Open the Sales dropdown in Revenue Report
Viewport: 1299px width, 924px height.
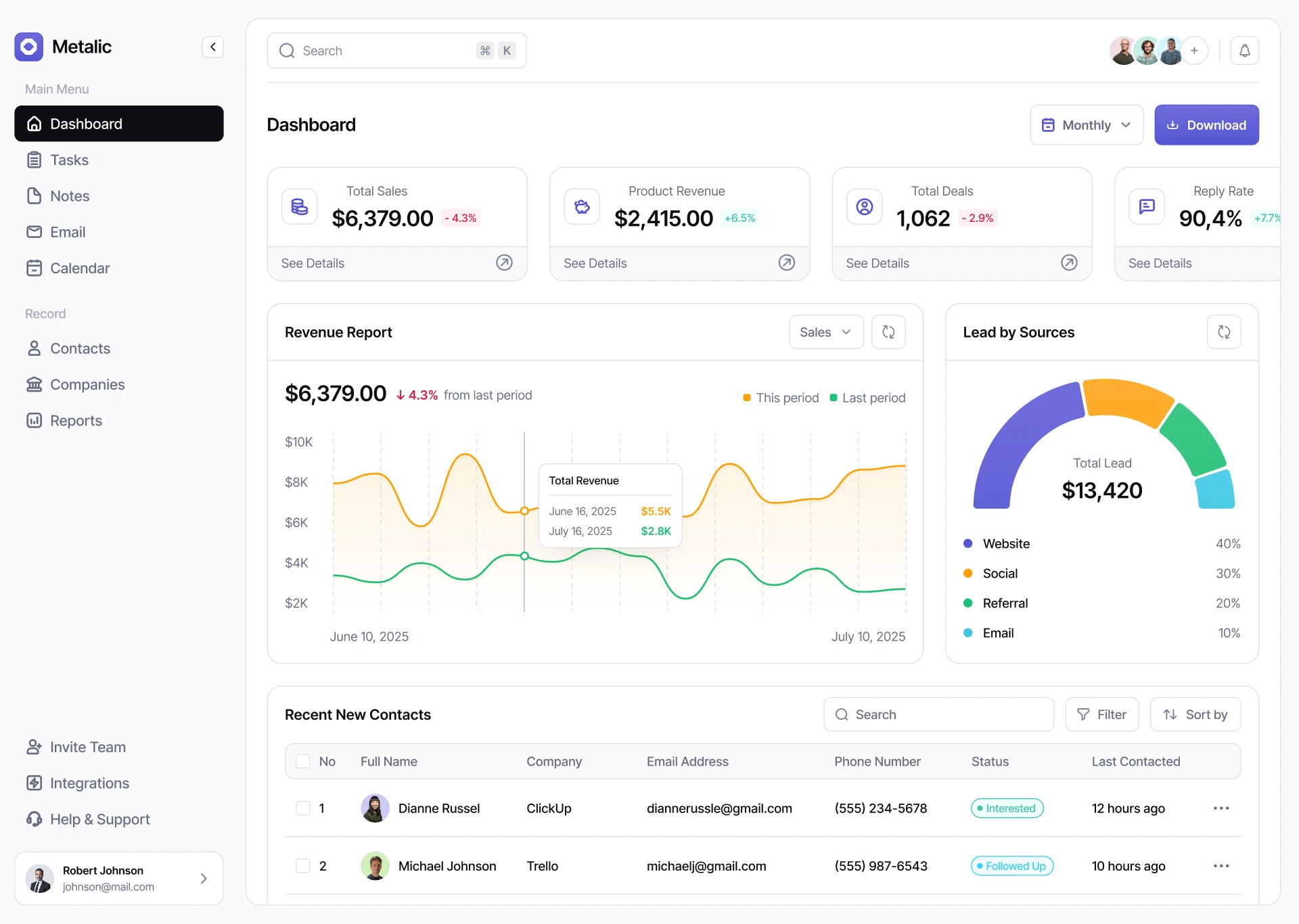825,331
